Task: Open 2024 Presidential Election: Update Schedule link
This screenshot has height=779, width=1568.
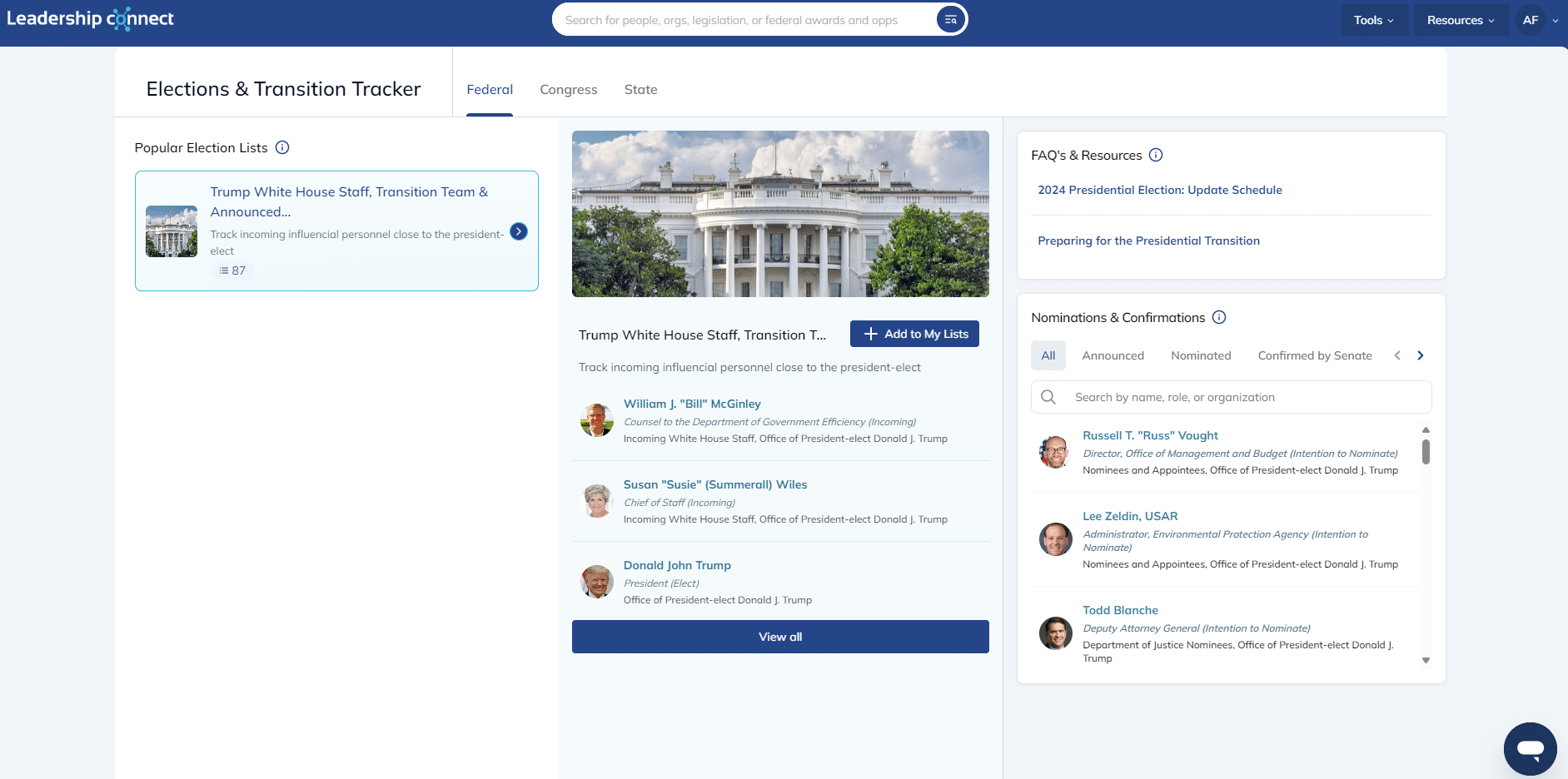Action: point(1160,190)
